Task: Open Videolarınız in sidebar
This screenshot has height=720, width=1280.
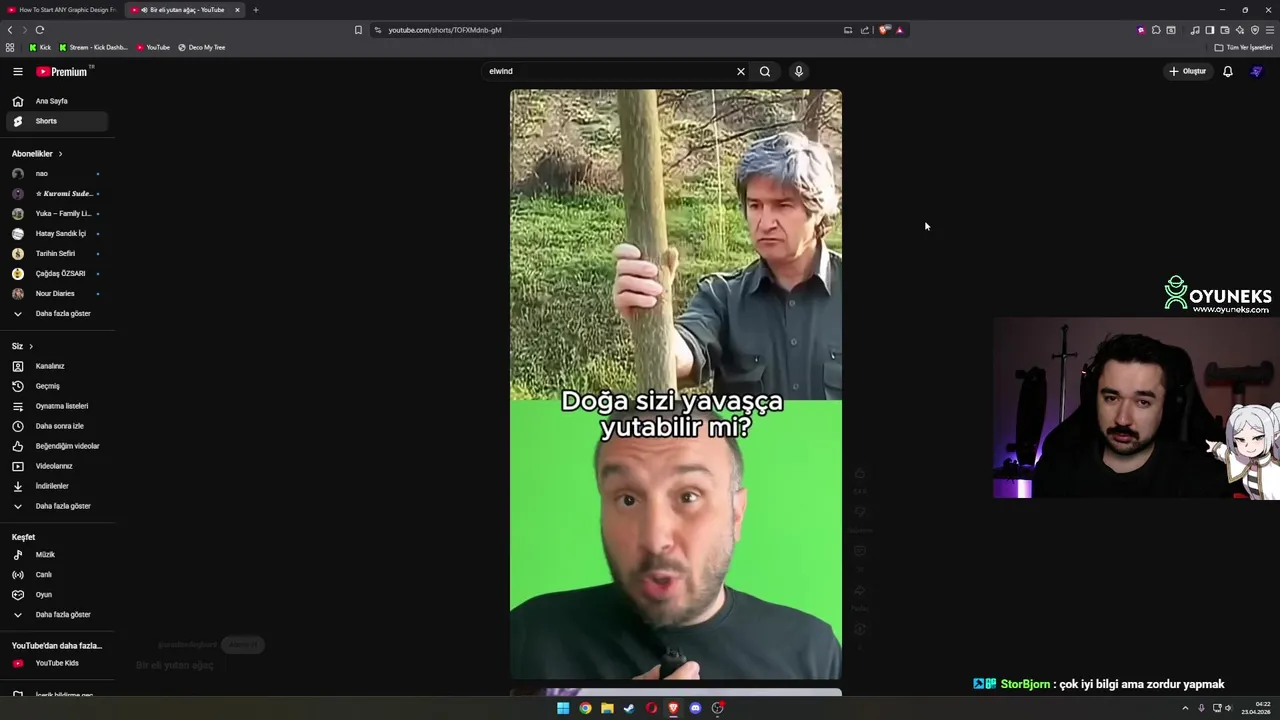Action: pos(57,466)
